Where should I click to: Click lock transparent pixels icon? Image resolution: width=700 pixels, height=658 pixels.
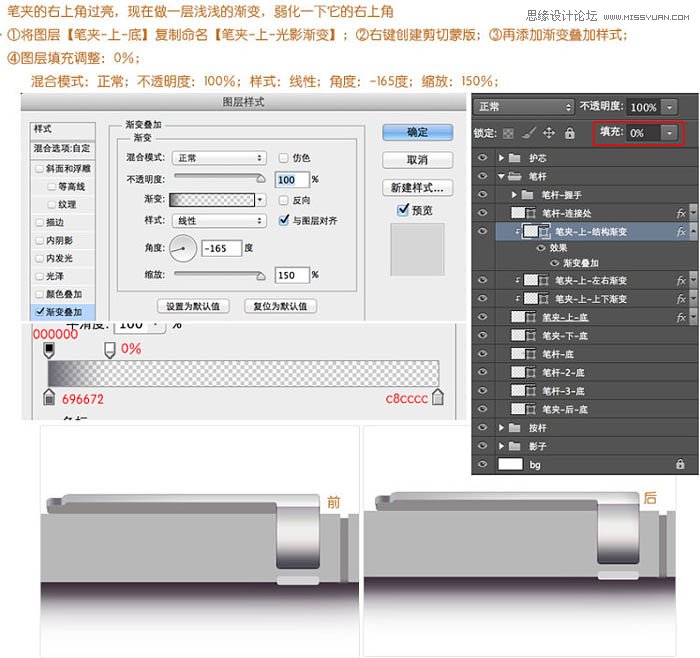[508, 133]
